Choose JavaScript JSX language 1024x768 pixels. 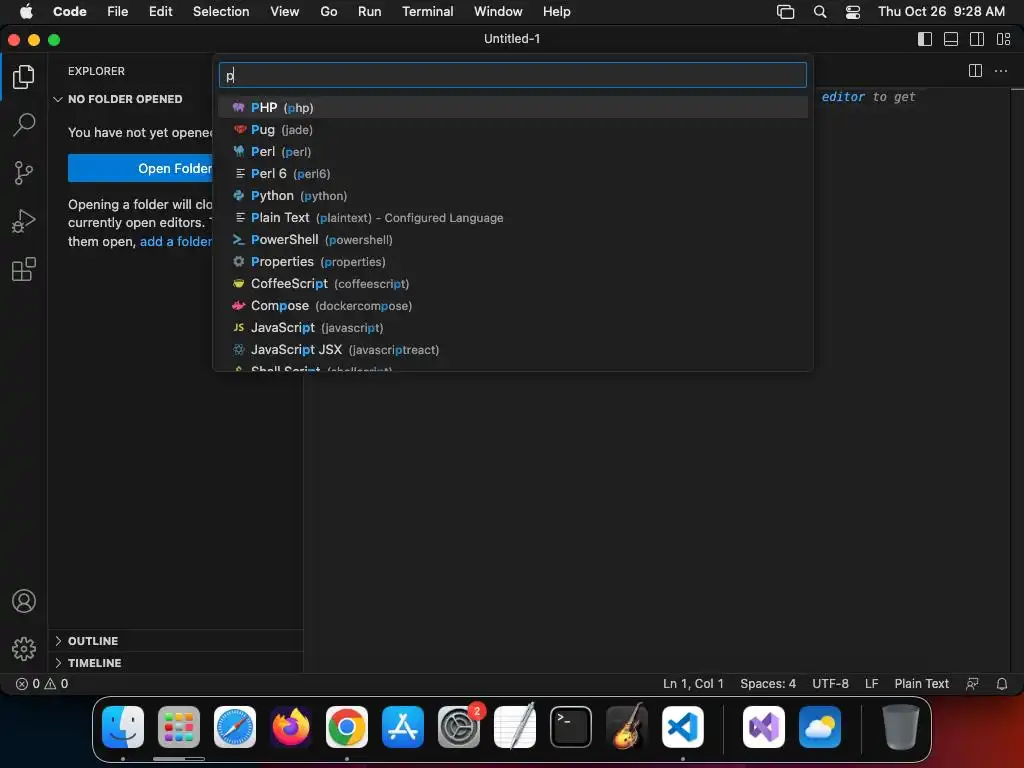click(513, 349)
